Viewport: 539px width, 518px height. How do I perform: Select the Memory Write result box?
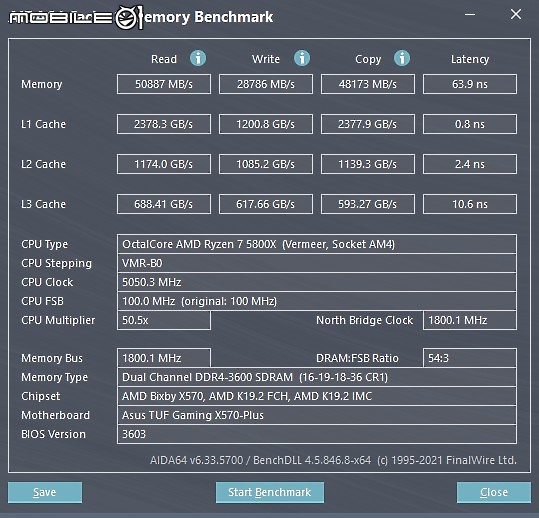[x=266, y=84]
